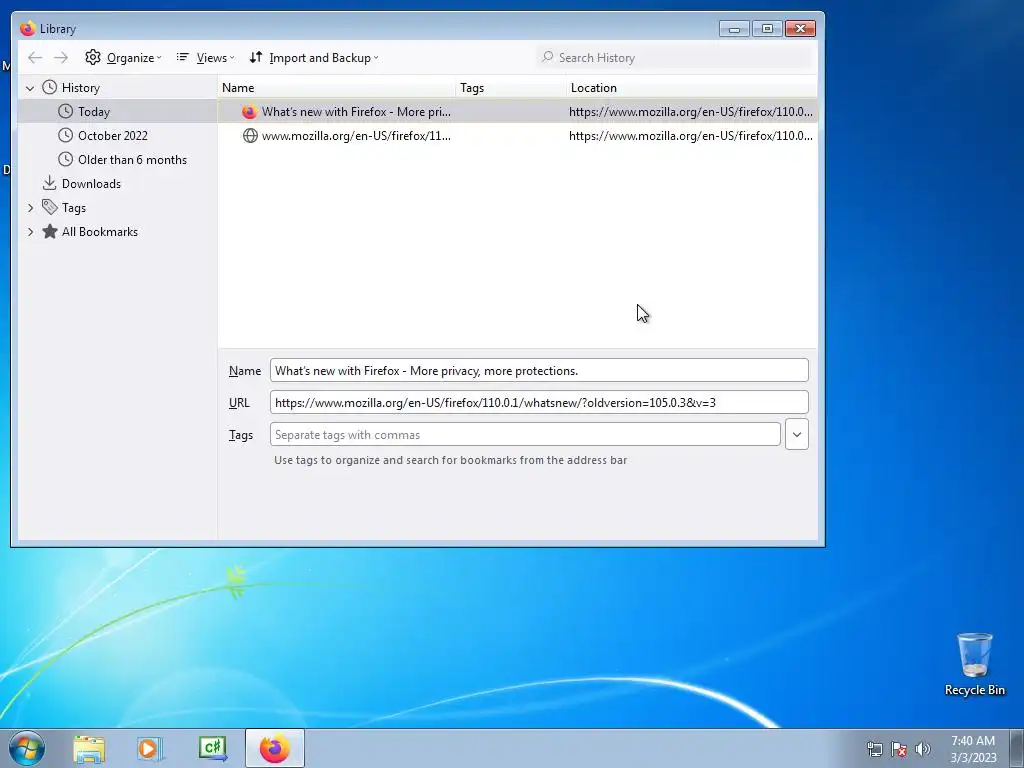
Task: Click the clock icon beside Today
Action: [65, 112]
